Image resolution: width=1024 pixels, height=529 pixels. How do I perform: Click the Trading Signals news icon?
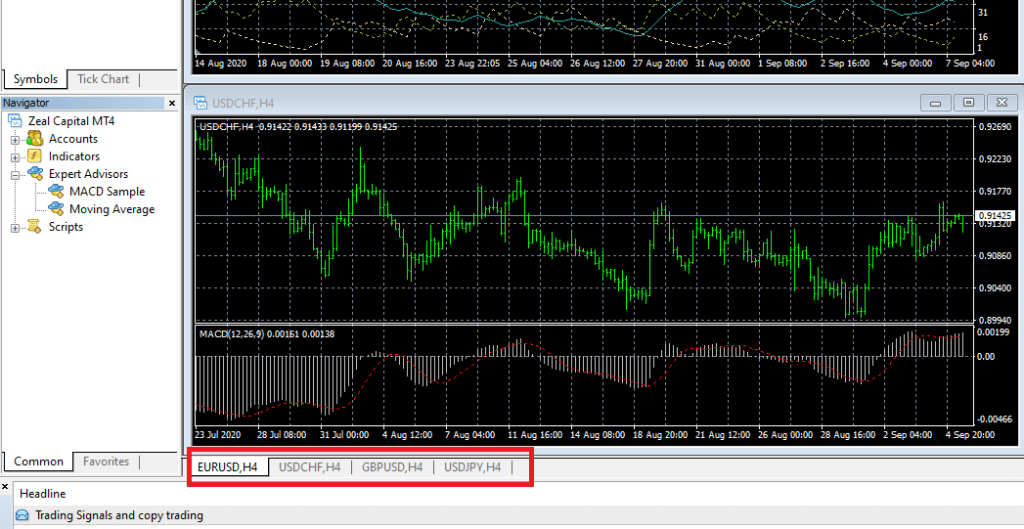click(x=21, y=516)
